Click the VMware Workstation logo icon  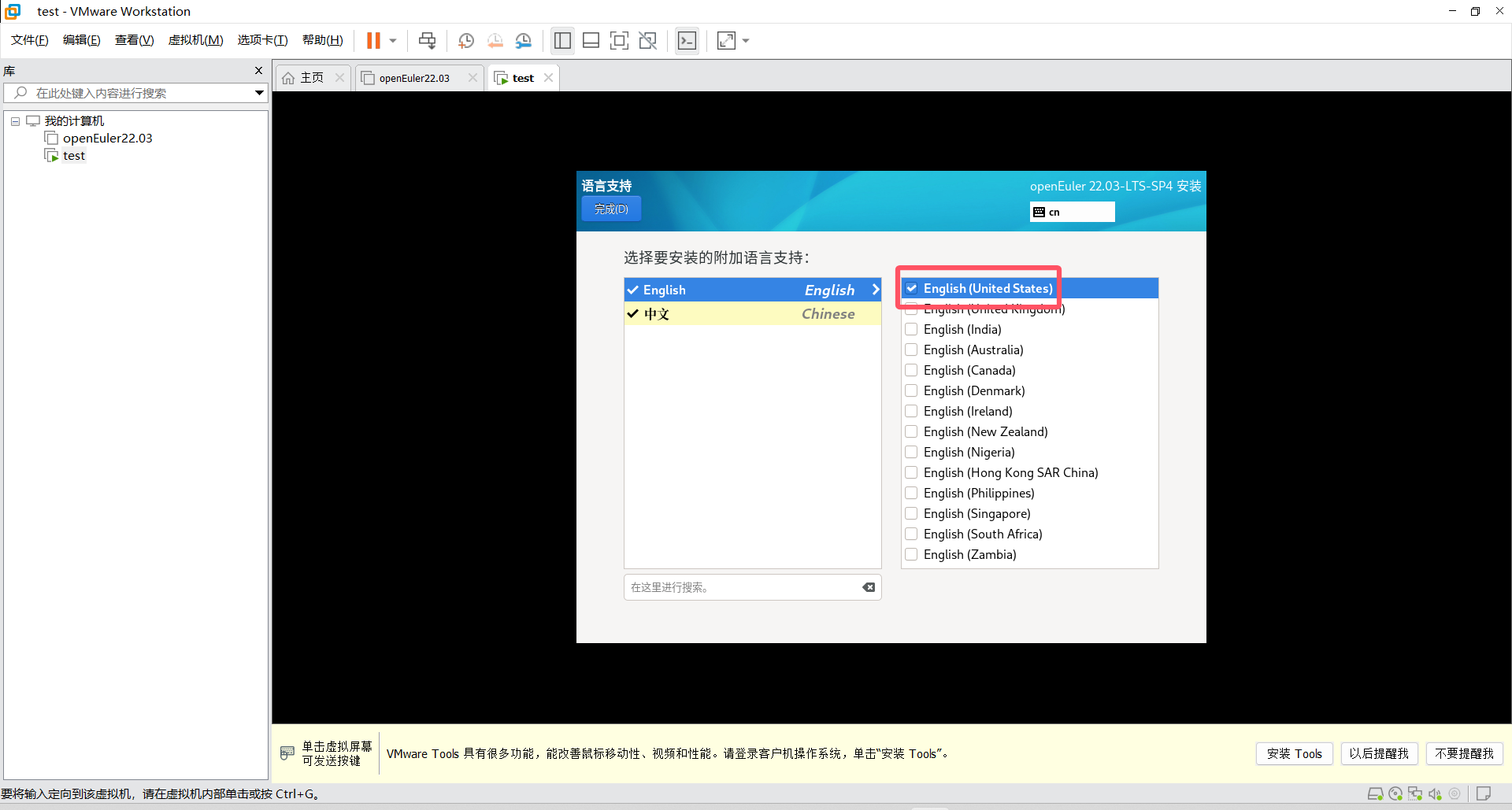point(13,11)
